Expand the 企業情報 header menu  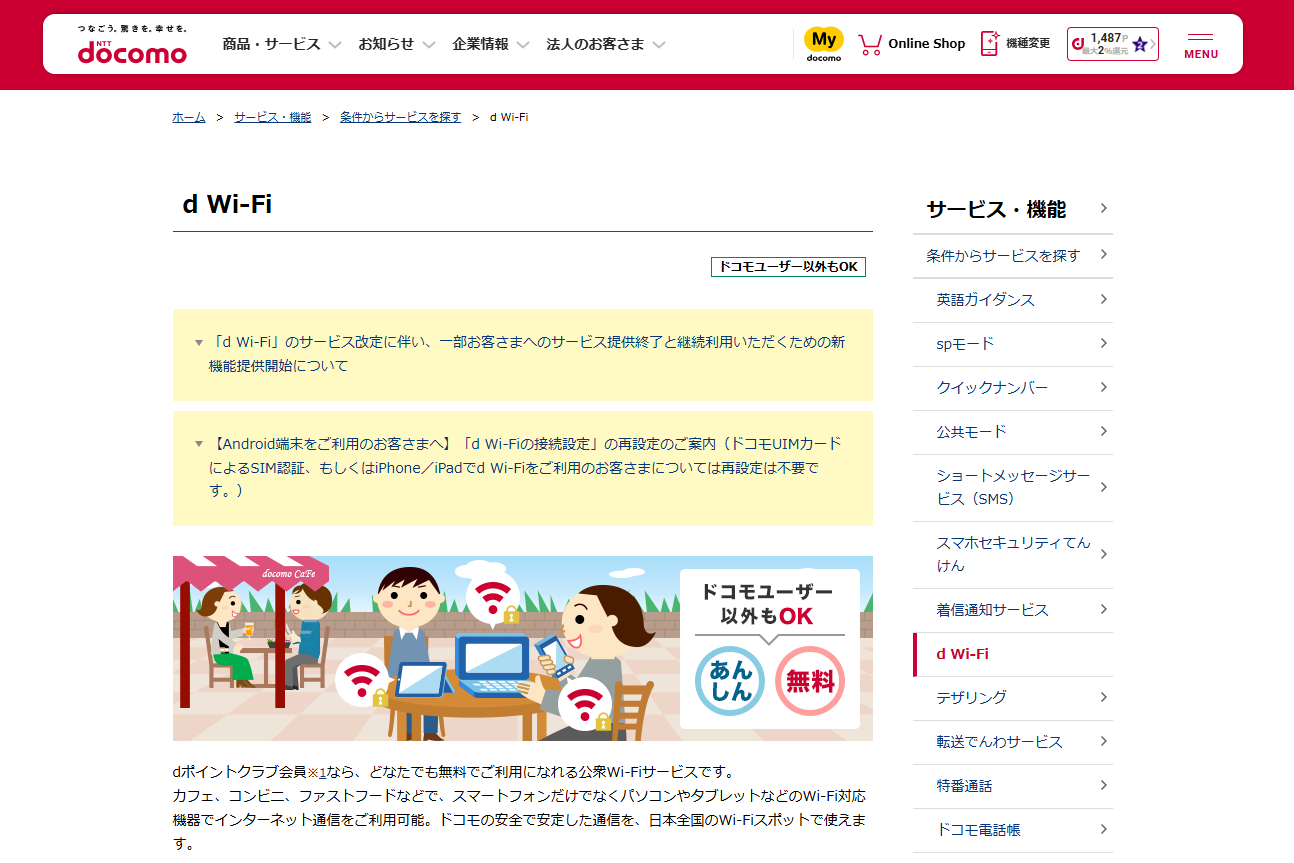pos(491,44)
